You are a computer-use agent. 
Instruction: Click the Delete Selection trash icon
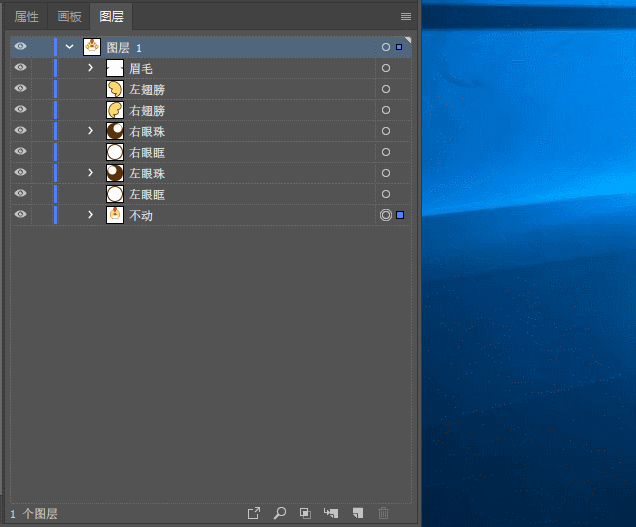[383, 513]
